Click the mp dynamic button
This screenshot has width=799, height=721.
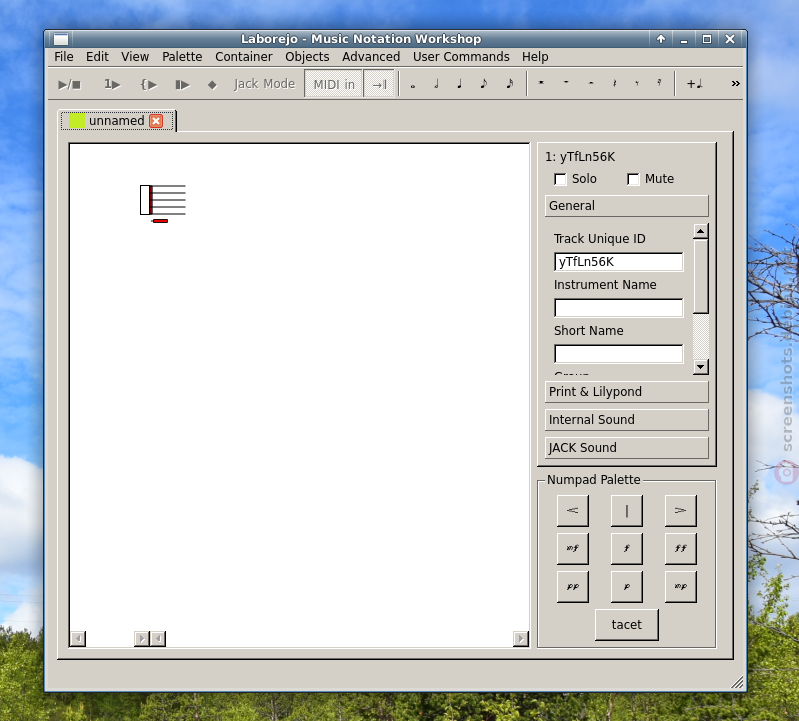click(681, 587)
